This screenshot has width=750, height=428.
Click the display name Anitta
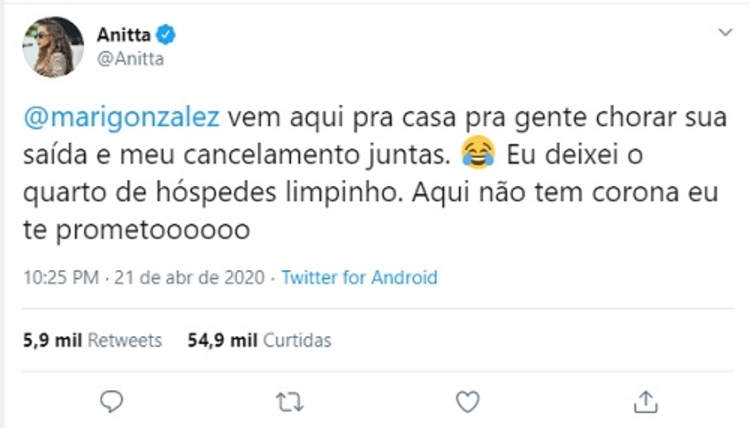[x=124, y=36]
